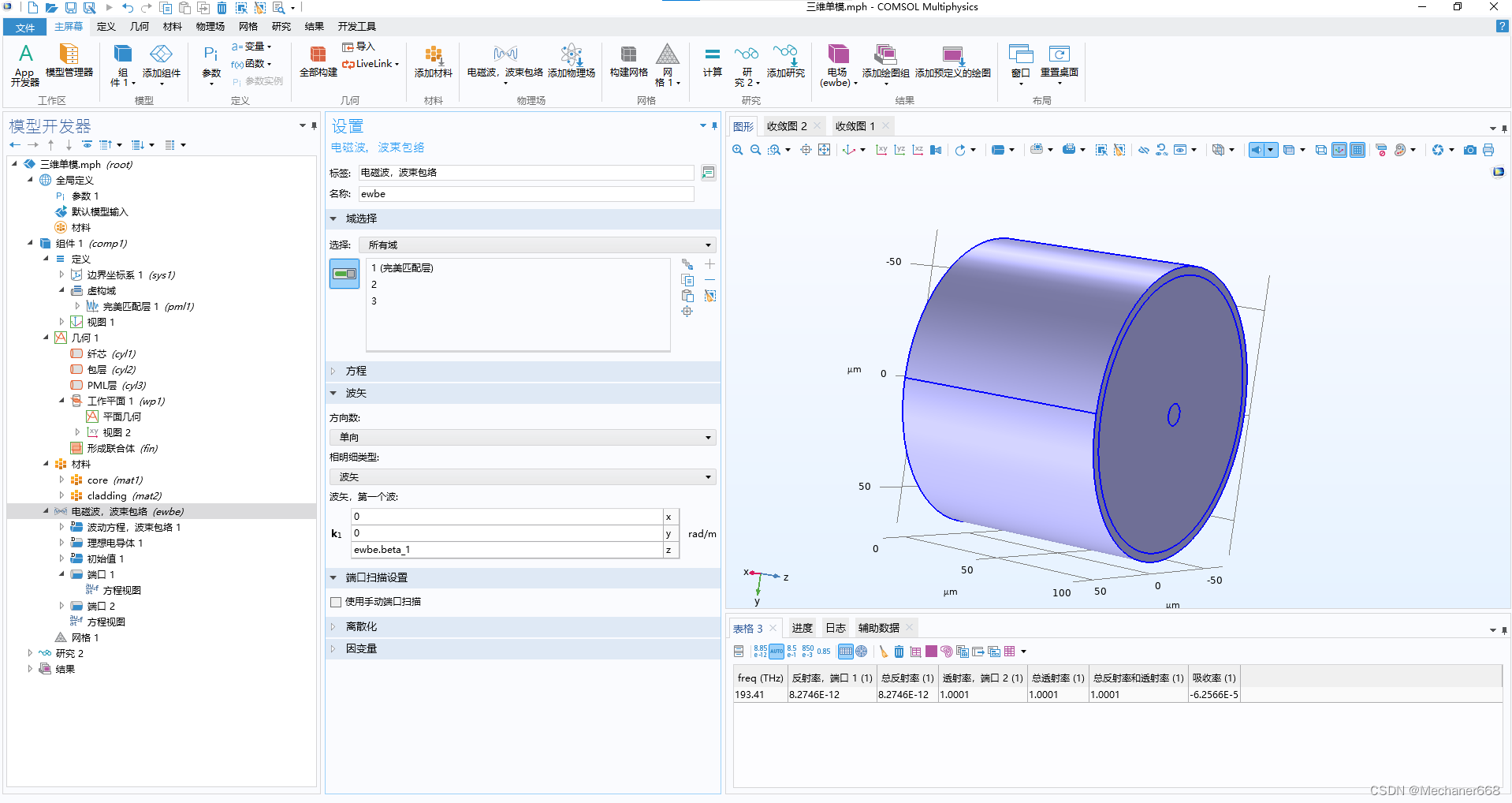Viewport: 1512px width, 803px height.
Task: Click the Build All (全部构建) geometry icon
Action: (x=318, y=62)
